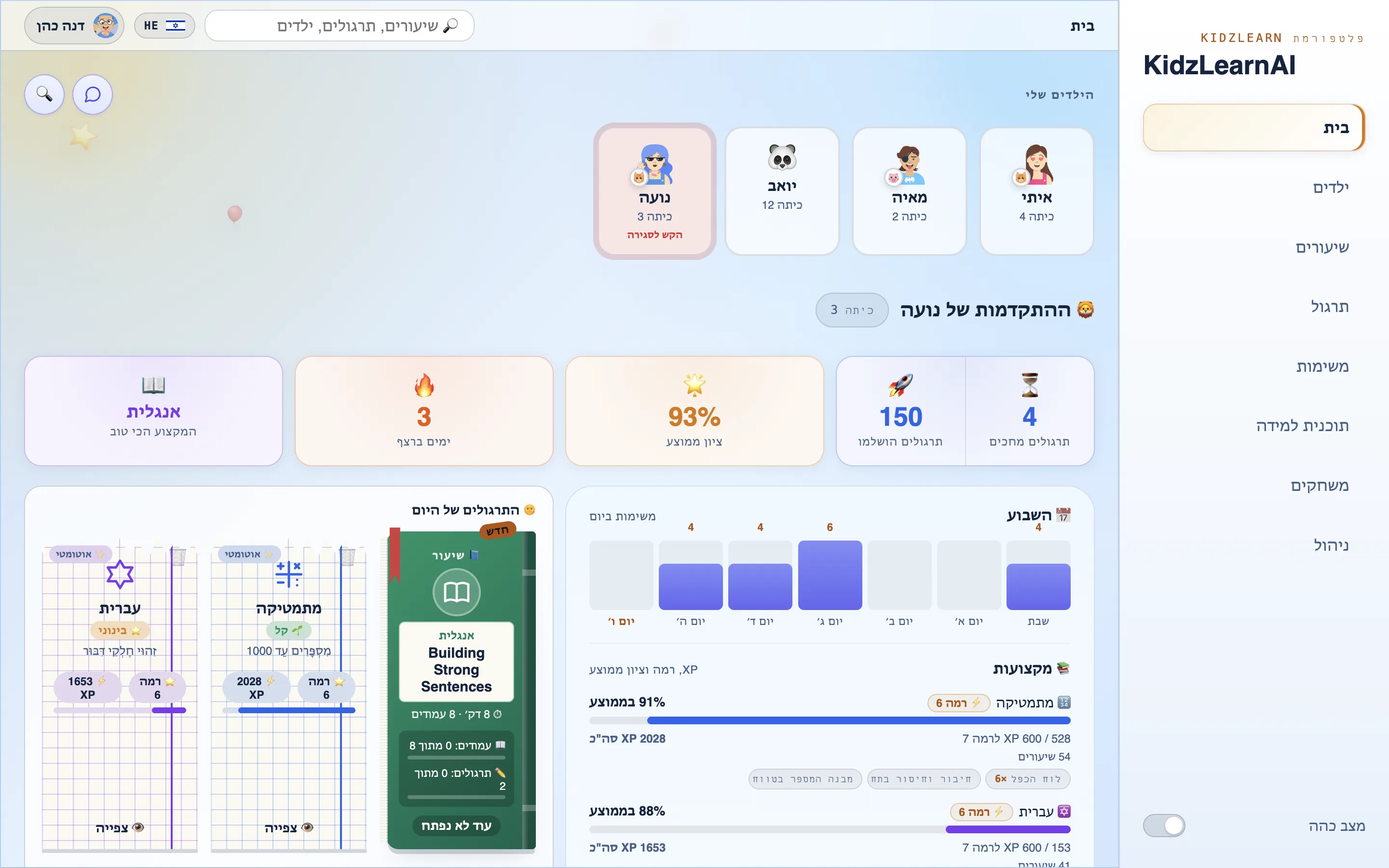Click the open book icon on the lesson card

(456, 592)
